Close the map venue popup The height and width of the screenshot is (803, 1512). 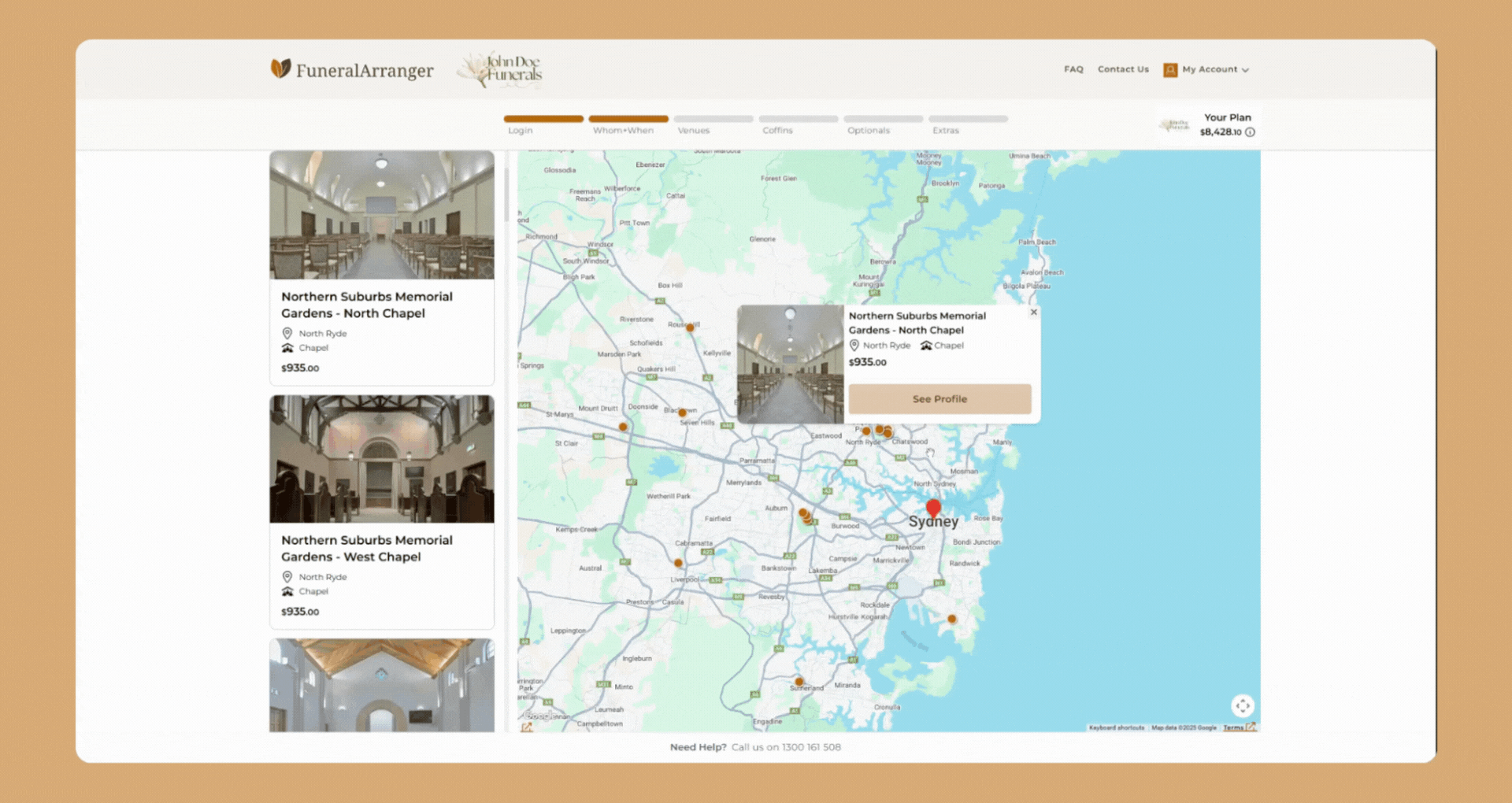tap(1034, 313)
